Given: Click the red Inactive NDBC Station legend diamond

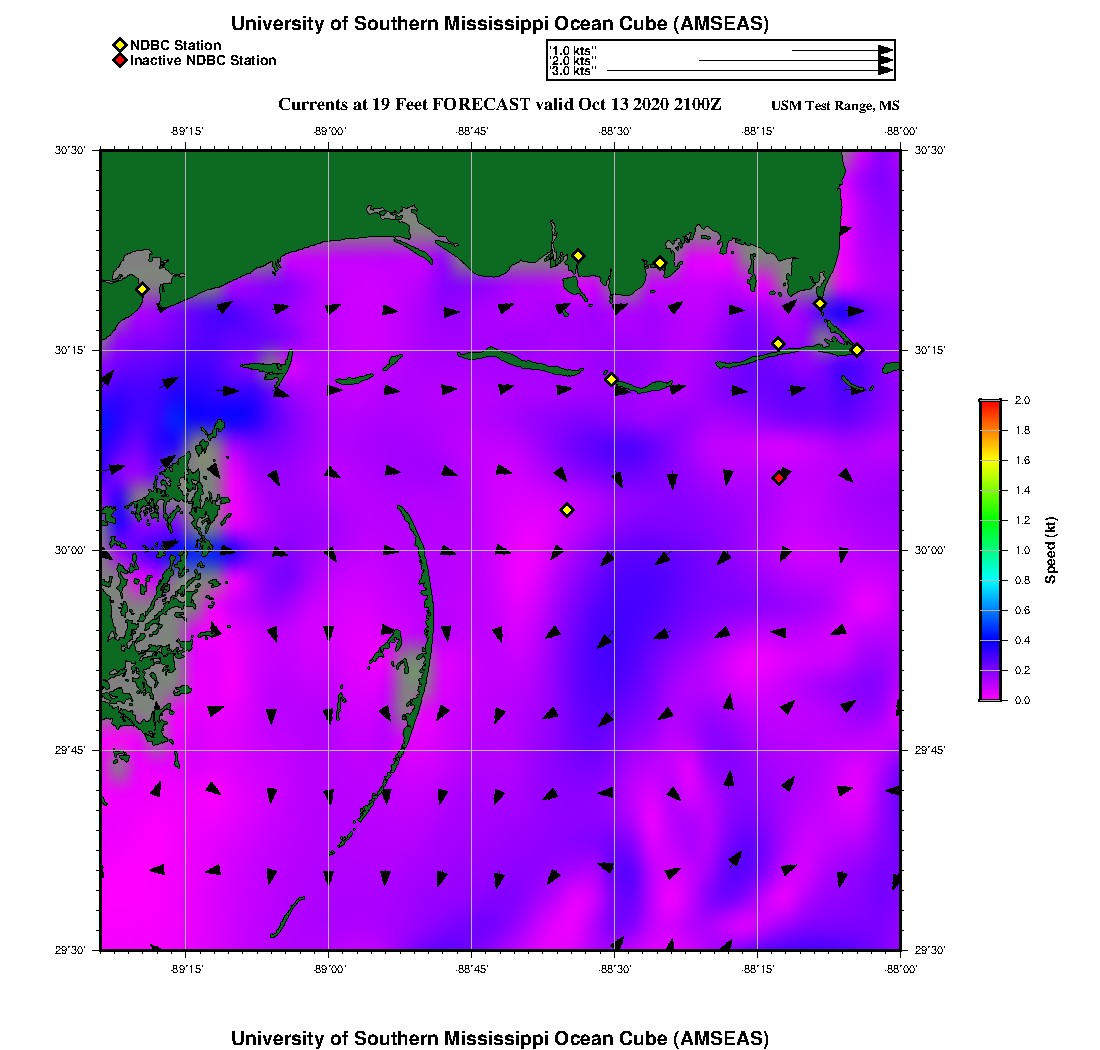Looking at the screenshot, I should click(x=119, y=61).
